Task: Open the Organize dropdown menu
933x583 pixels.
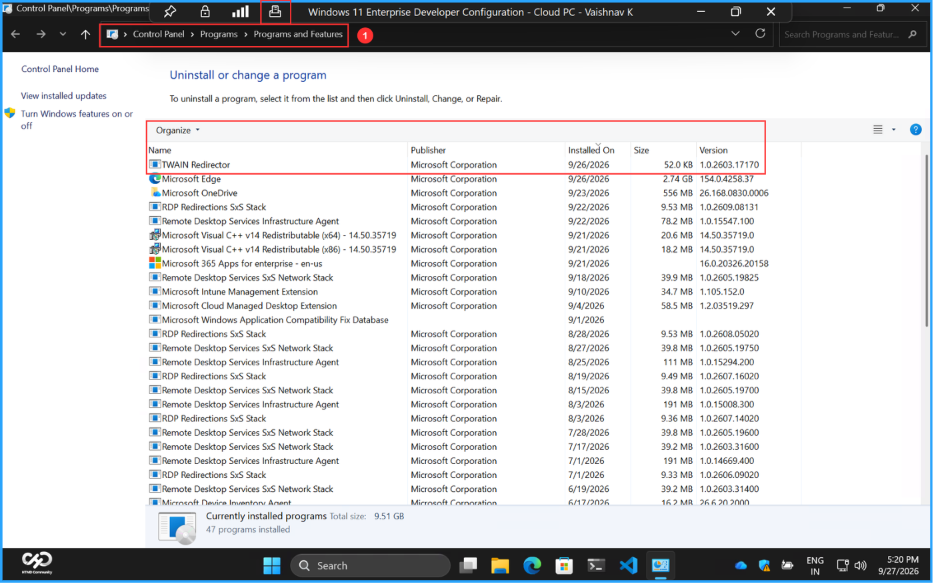Action: click(x=177, y=130)
